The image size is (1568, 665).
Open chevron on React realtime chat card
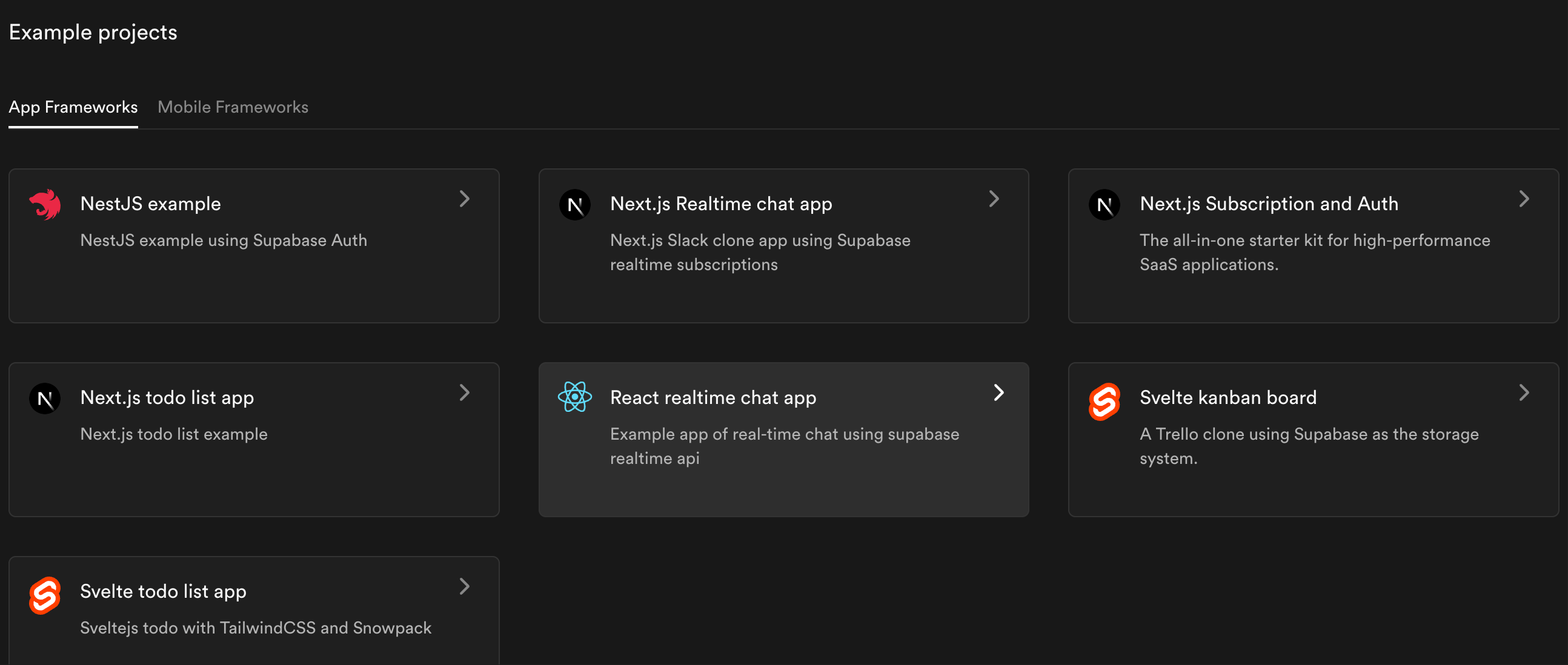point(998,392)
